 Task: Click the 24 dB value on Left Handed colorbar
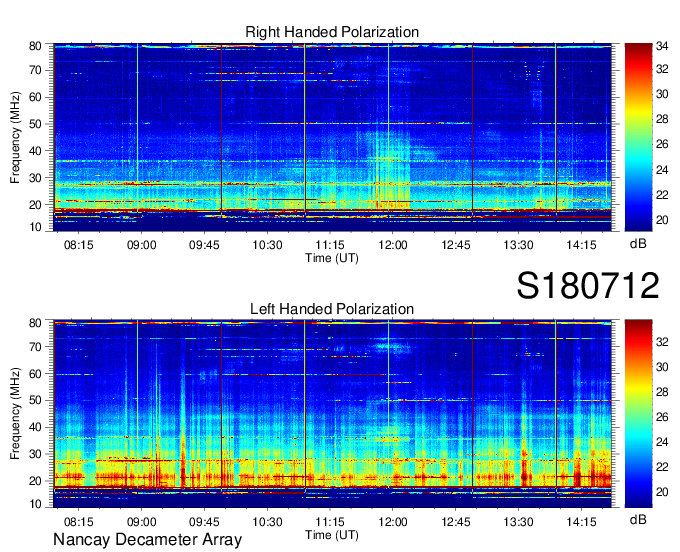coord(662,442)
